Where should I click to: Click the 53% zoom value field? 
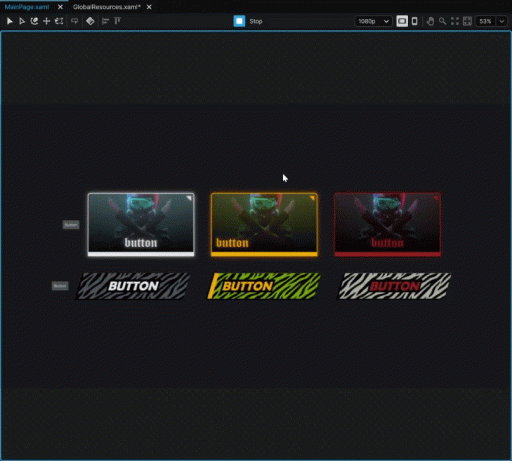pyautogui.click(x=485, y=21)
